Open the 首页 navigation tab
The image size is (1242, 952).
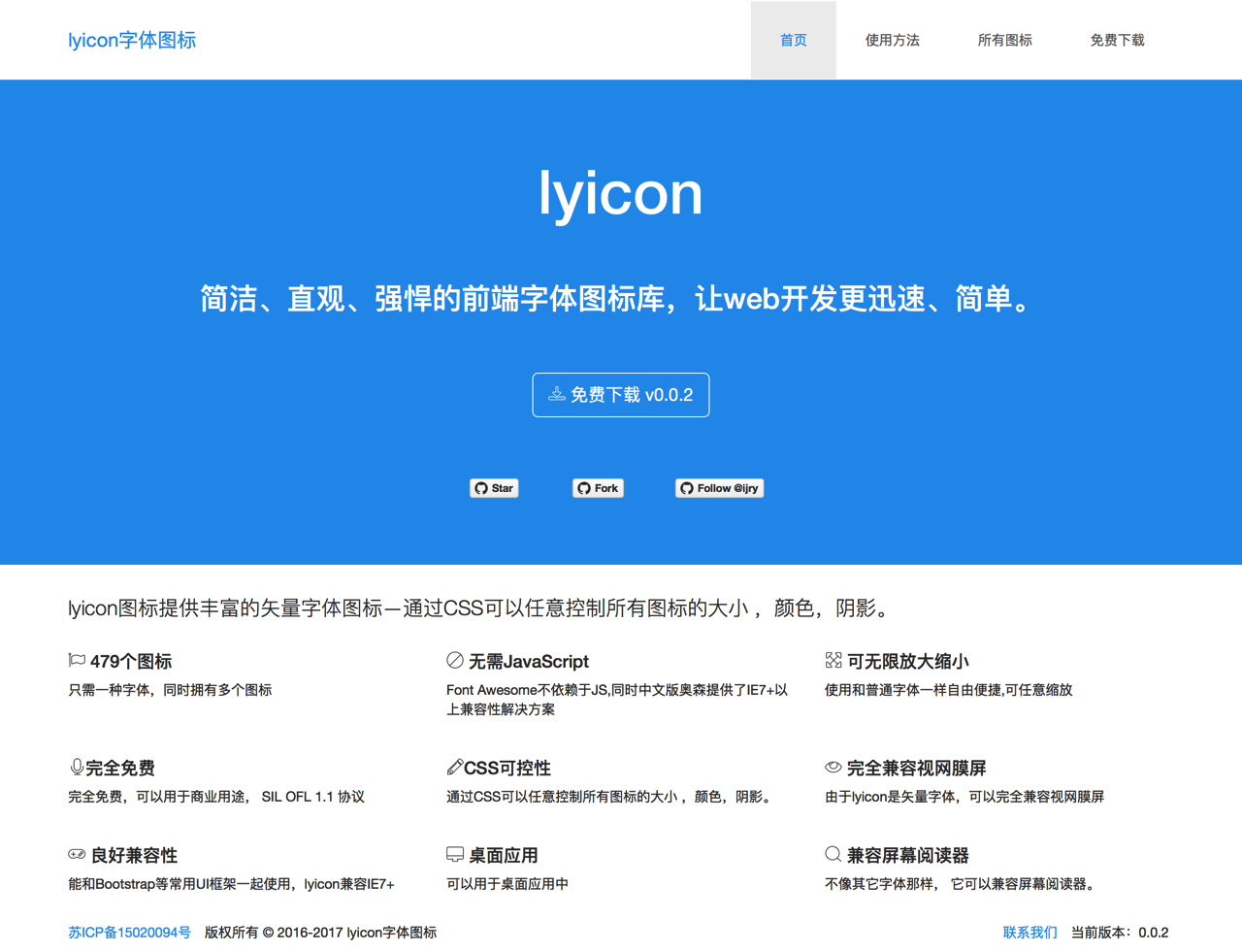794,40
